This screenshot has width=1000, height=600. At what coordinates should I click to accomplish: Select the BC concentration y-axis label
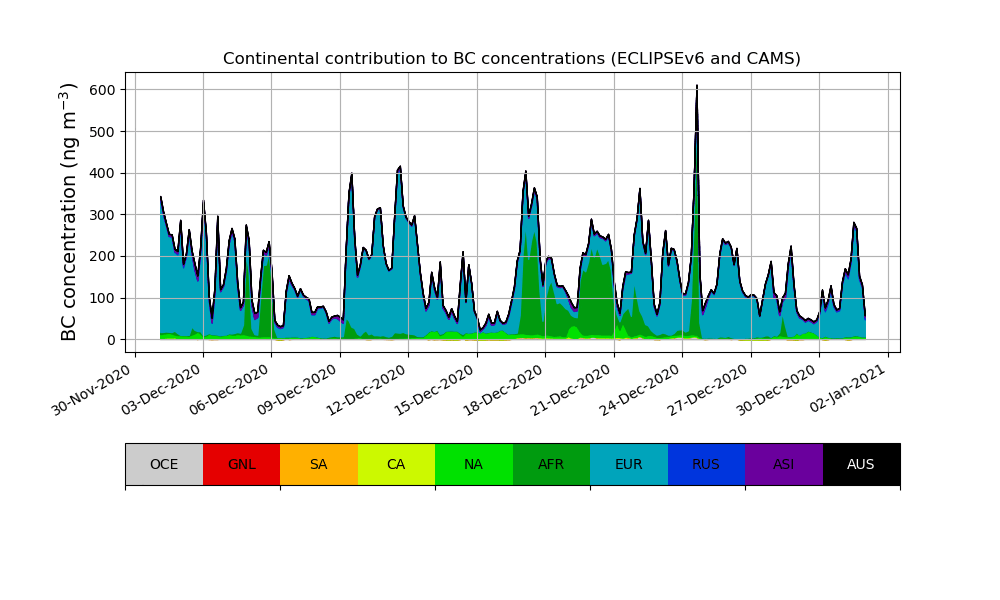[x=69, y=212]
